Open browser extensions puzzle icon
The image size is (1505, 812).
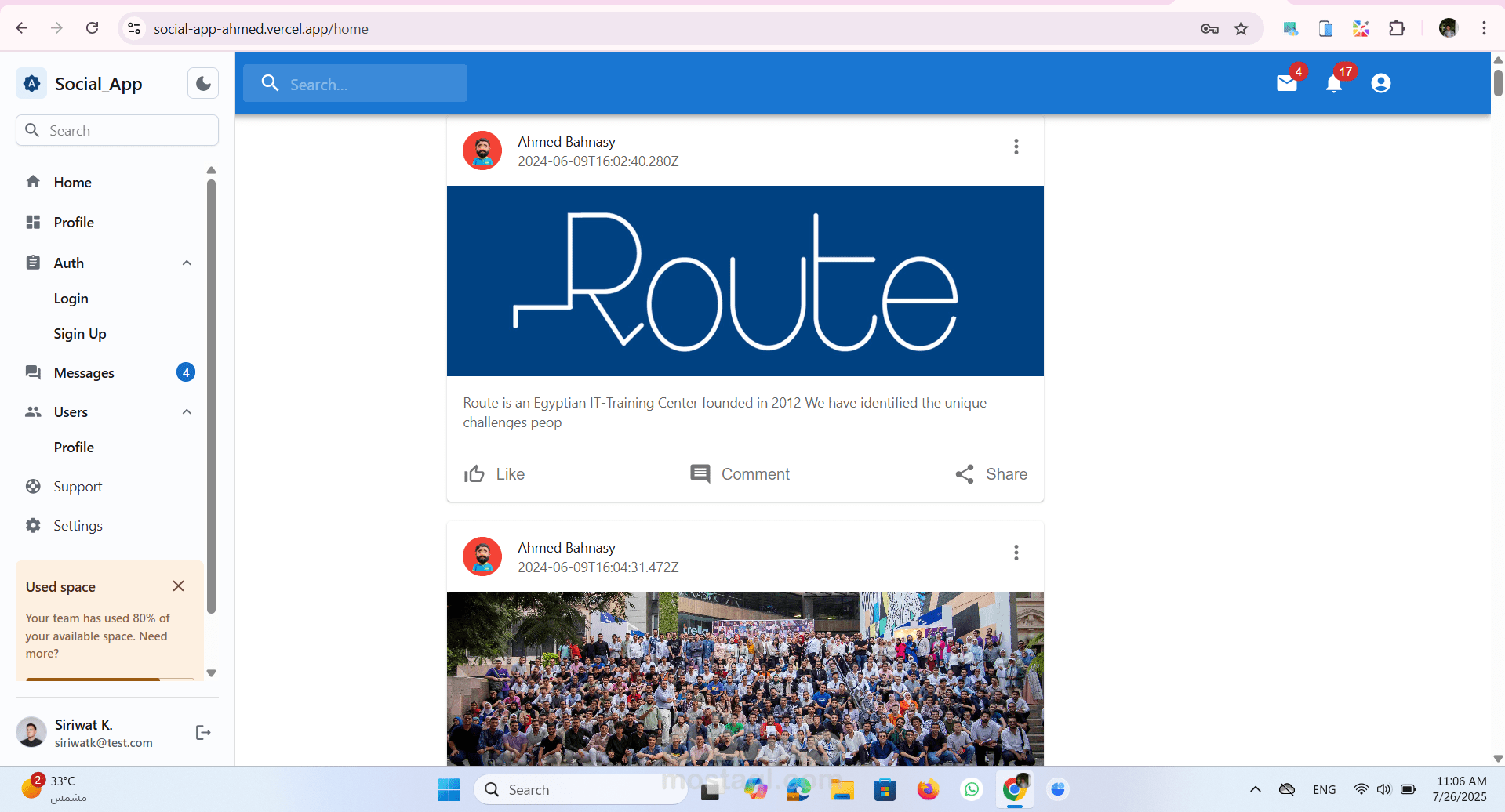tap(1397, 28)
